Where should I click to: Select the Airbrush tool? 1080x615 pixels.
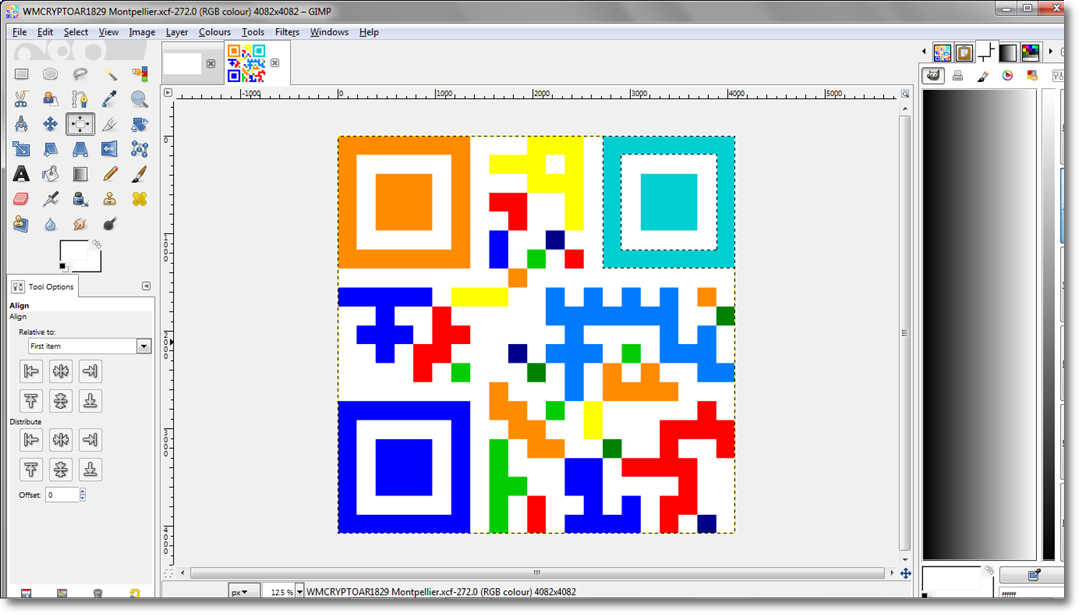click(50, 199)
